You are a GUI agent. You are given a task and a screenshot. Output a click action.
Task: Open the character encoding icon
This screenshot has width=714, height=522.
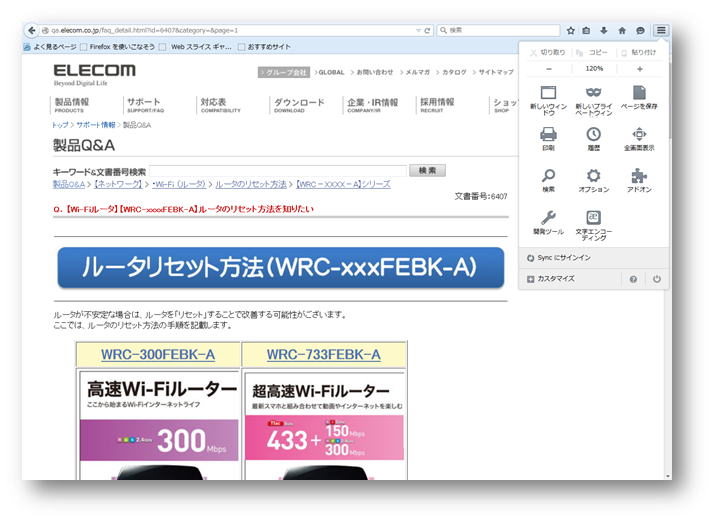pyautogui.click(x=593, y=225)
